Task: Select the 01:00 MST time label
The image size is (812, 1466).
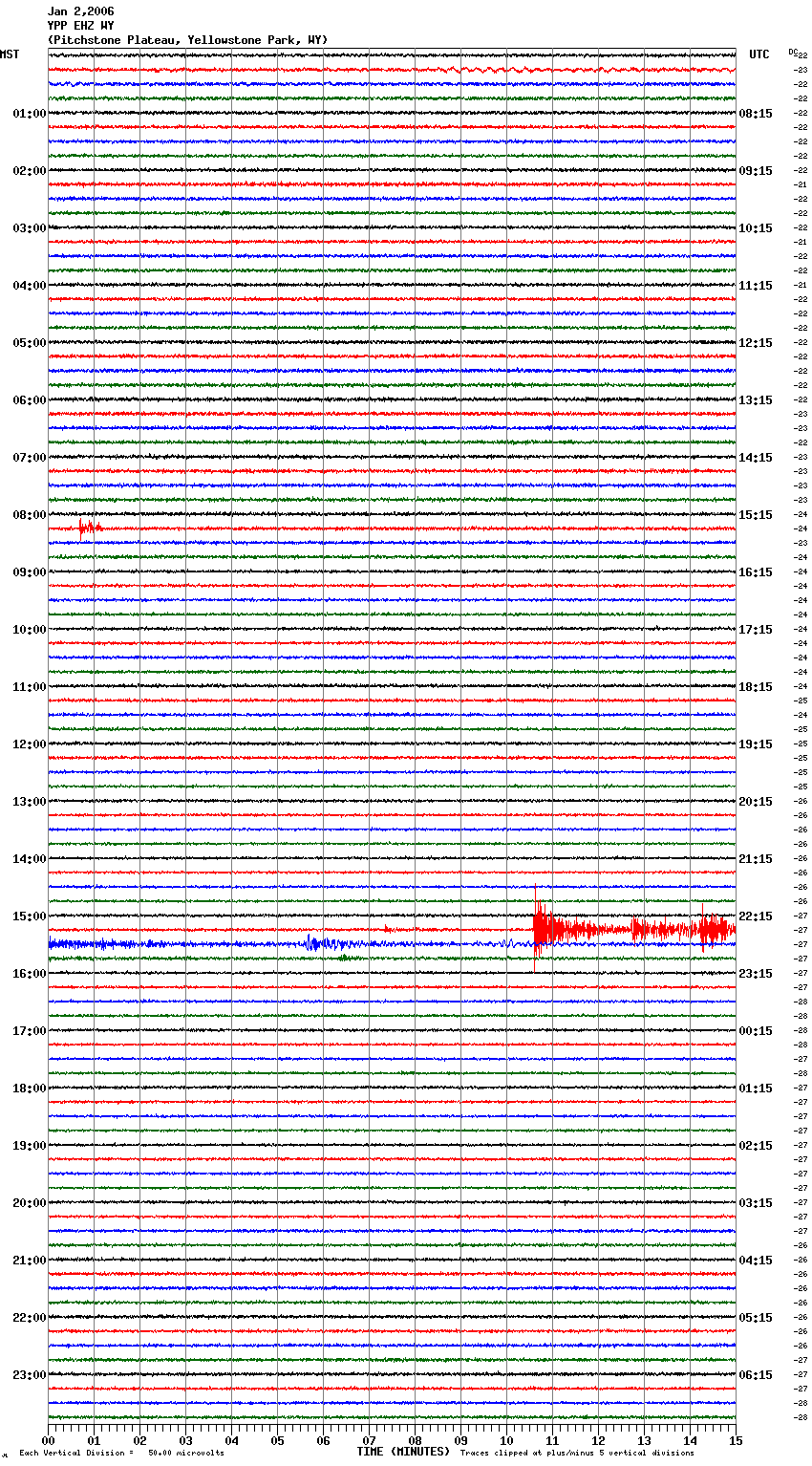Action: (x=30, y=114)
